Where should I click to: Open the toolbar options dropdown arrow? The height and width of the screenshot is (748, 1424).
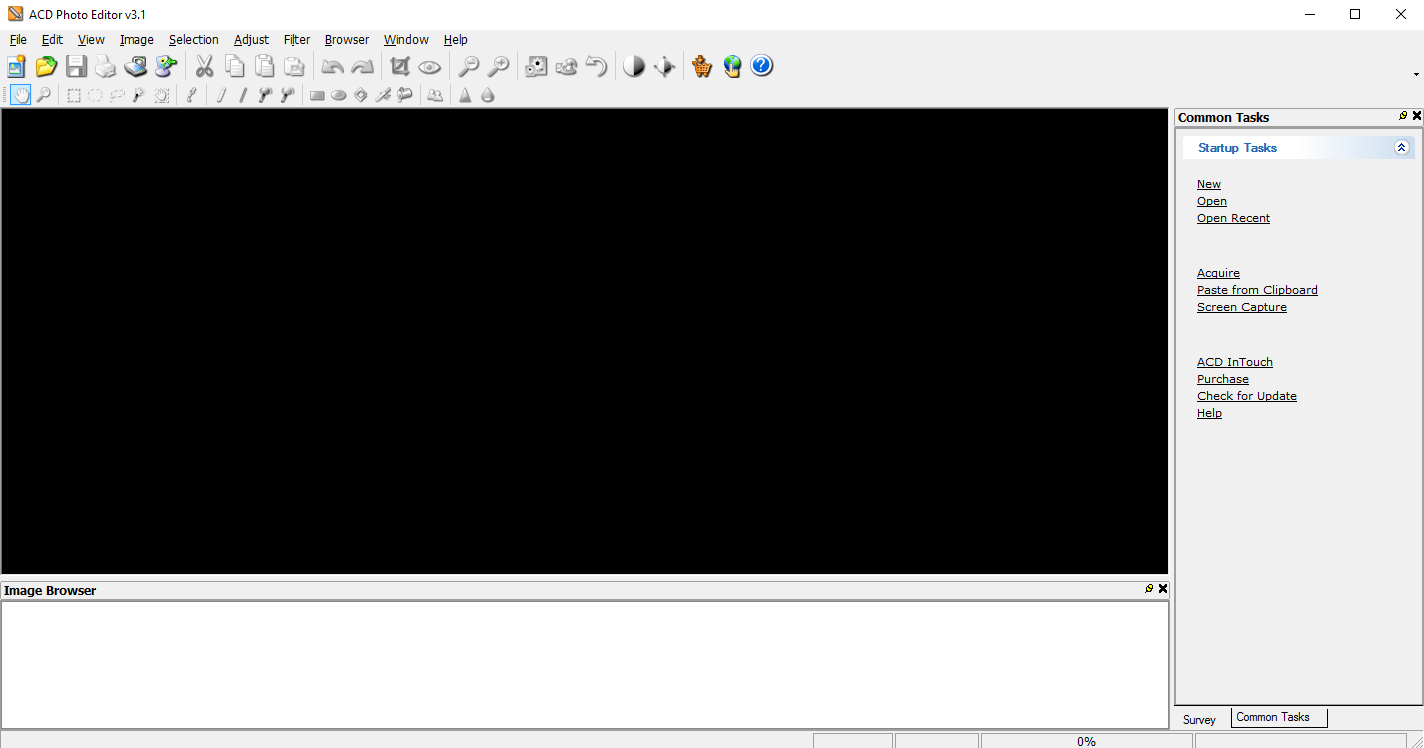click(x=1416, y=74)
